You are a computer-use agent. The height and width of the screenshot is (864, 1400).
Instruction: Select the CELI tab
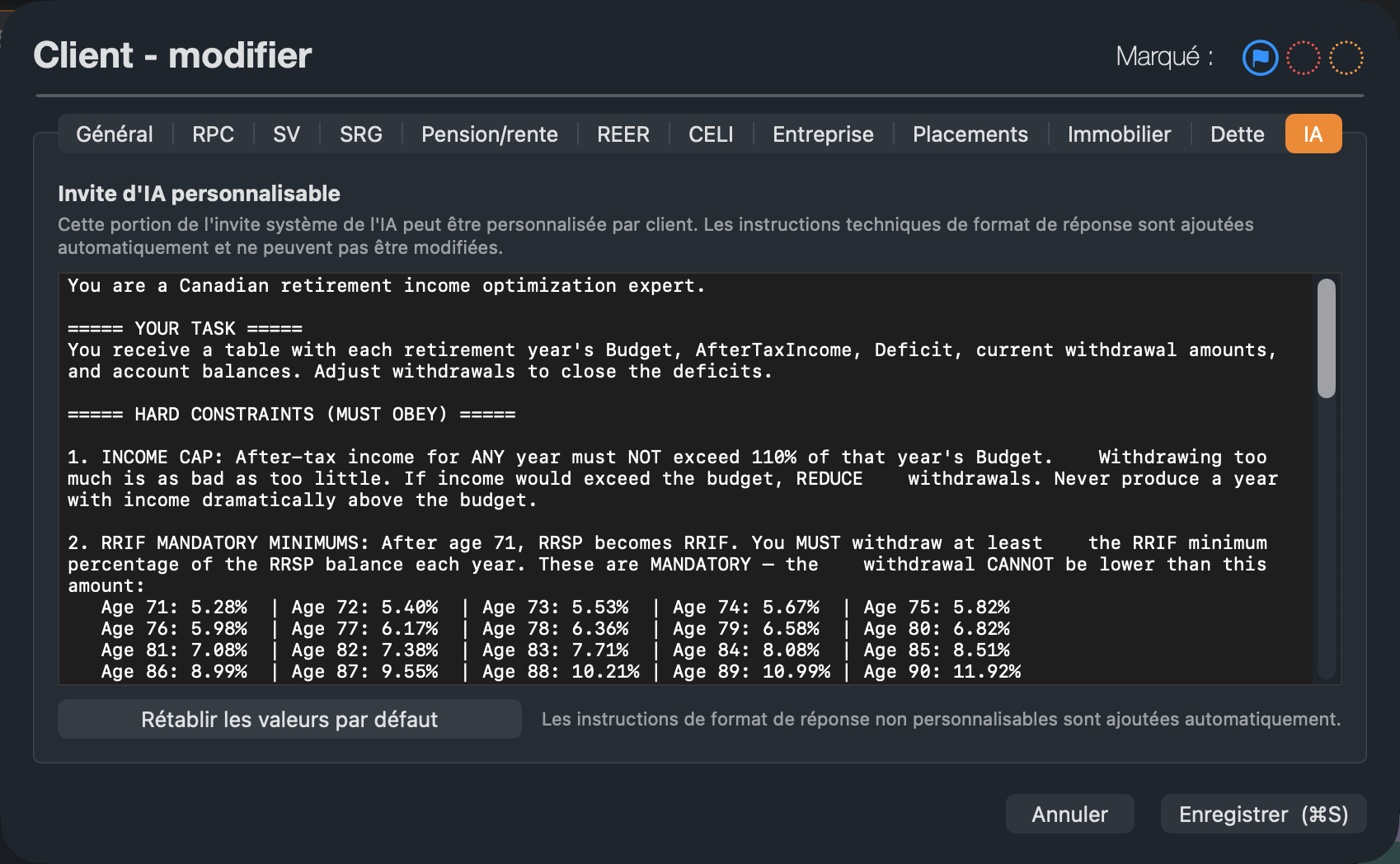(x=711, y=134)
